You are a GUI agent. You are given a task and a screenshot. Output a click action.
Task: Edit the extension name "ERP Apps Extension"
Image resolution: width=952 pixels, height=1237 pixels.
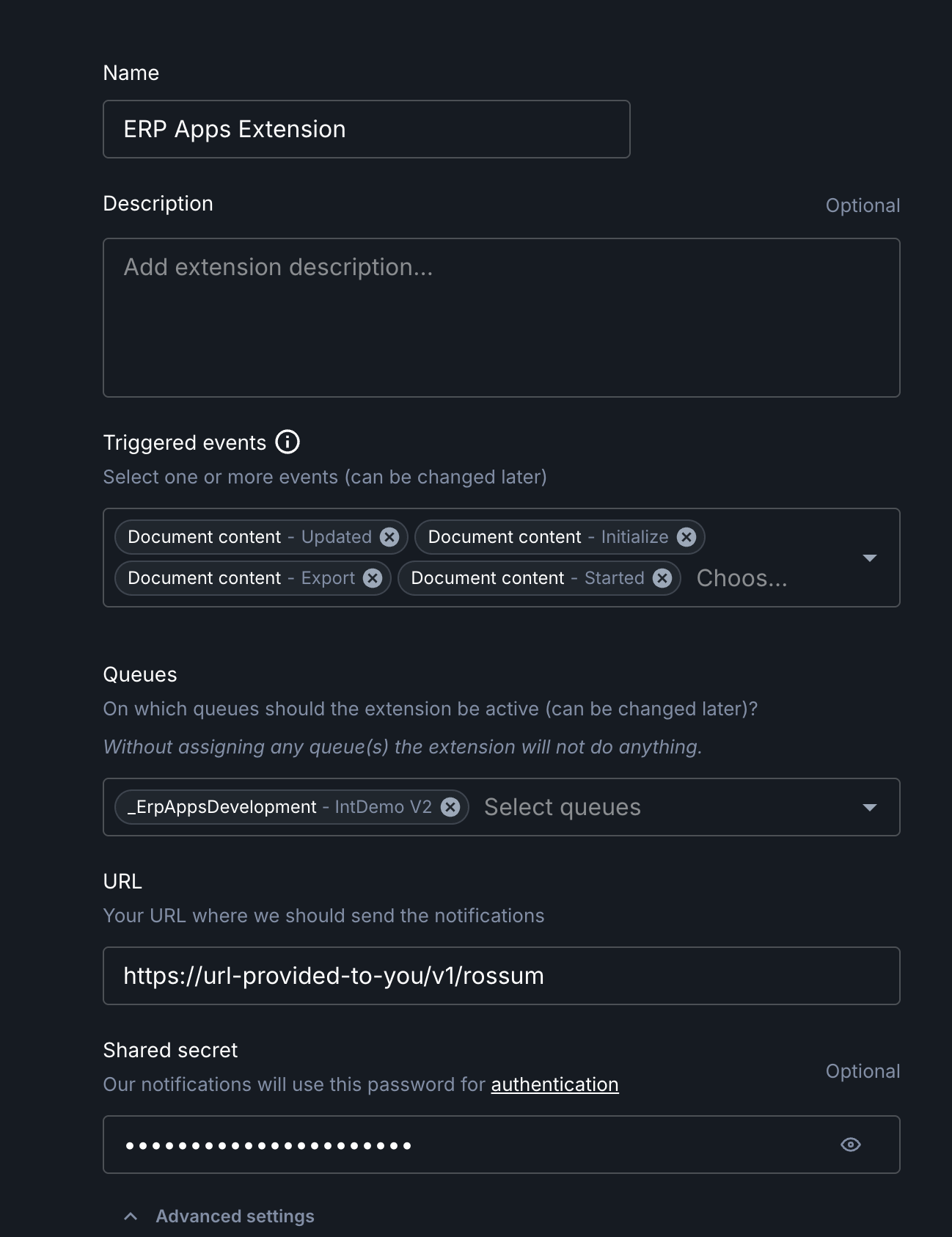pyautogui.click(x=367, y=128)
